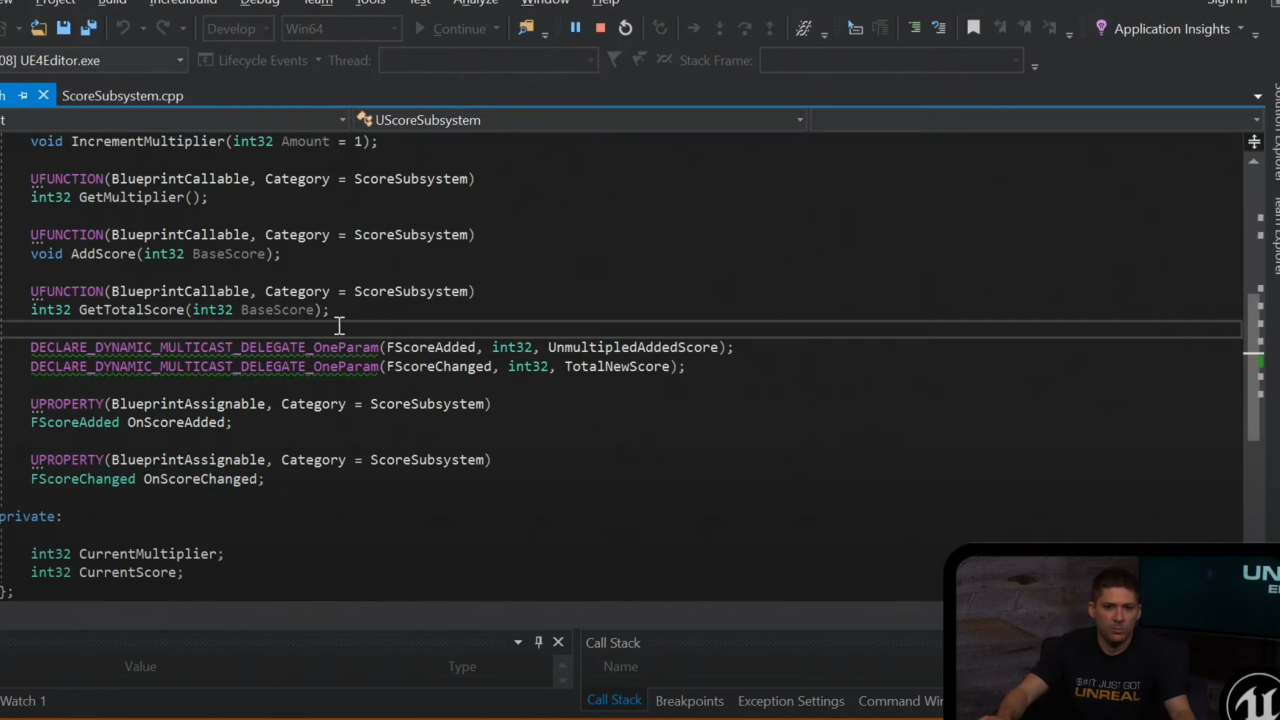
Task: Click the Break All pause icon
Action: click(x=576, y=28)
